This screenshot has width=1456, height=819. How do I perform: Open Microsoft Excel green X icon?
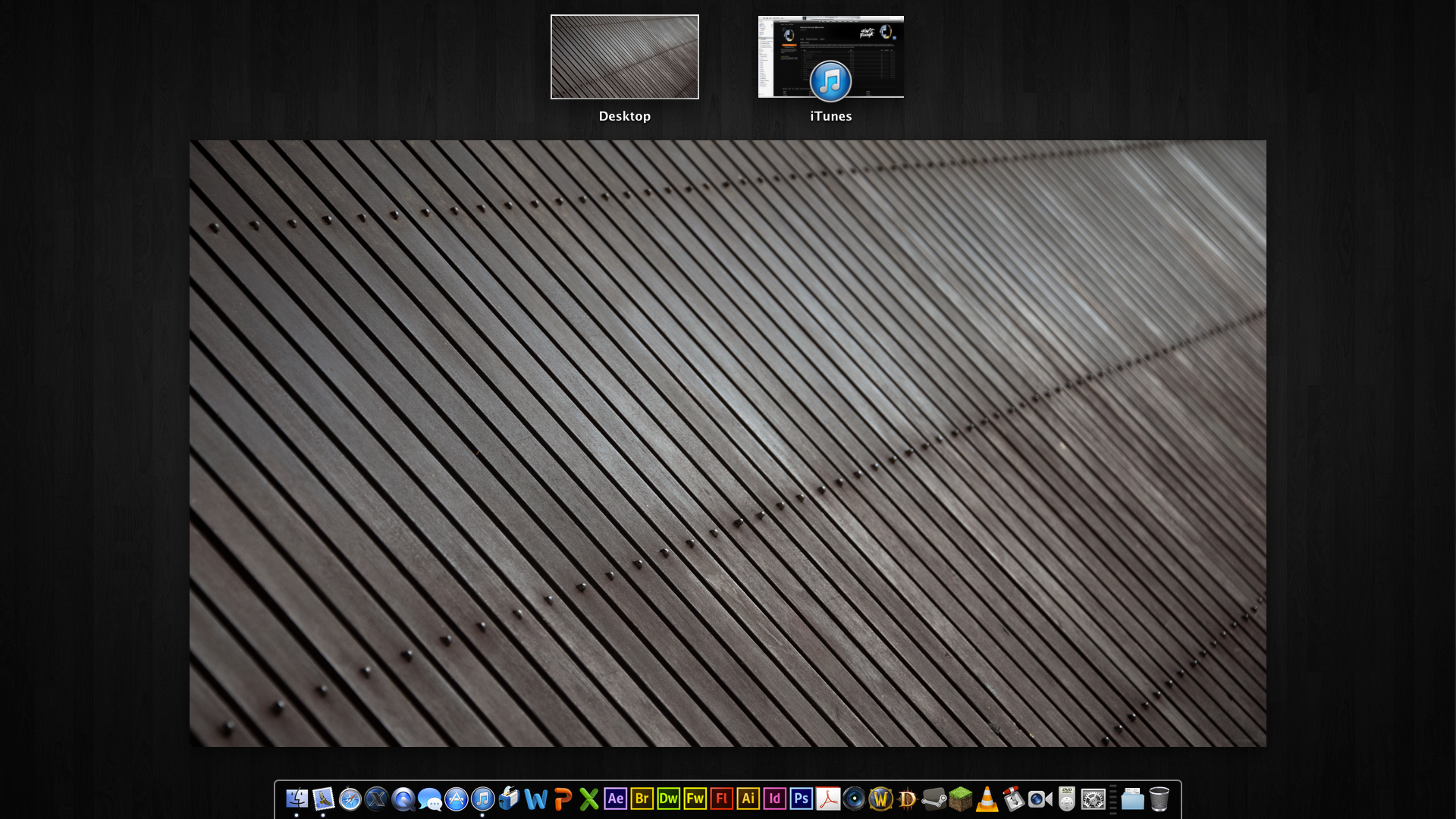point(588,799)
